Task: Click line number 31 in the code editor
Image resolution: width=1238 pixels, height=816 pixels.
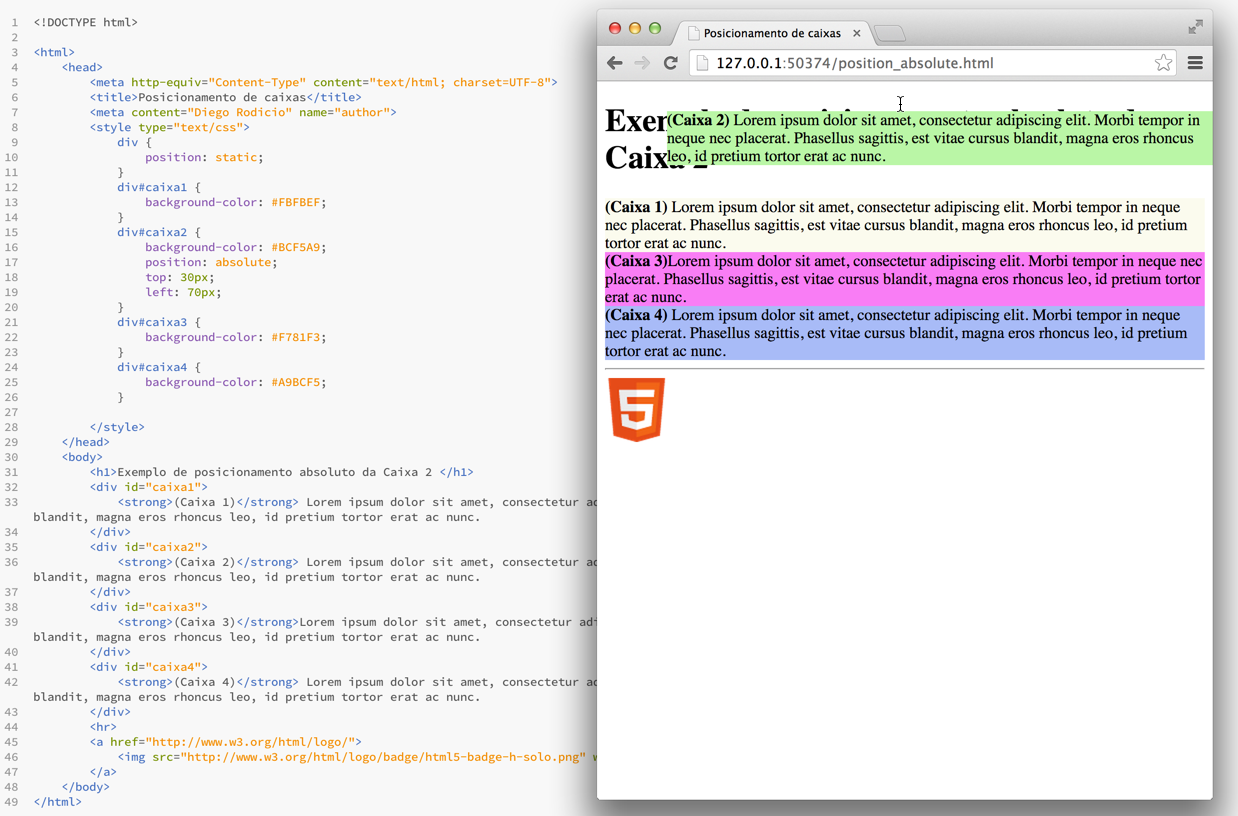Action: tap(12, 472)
